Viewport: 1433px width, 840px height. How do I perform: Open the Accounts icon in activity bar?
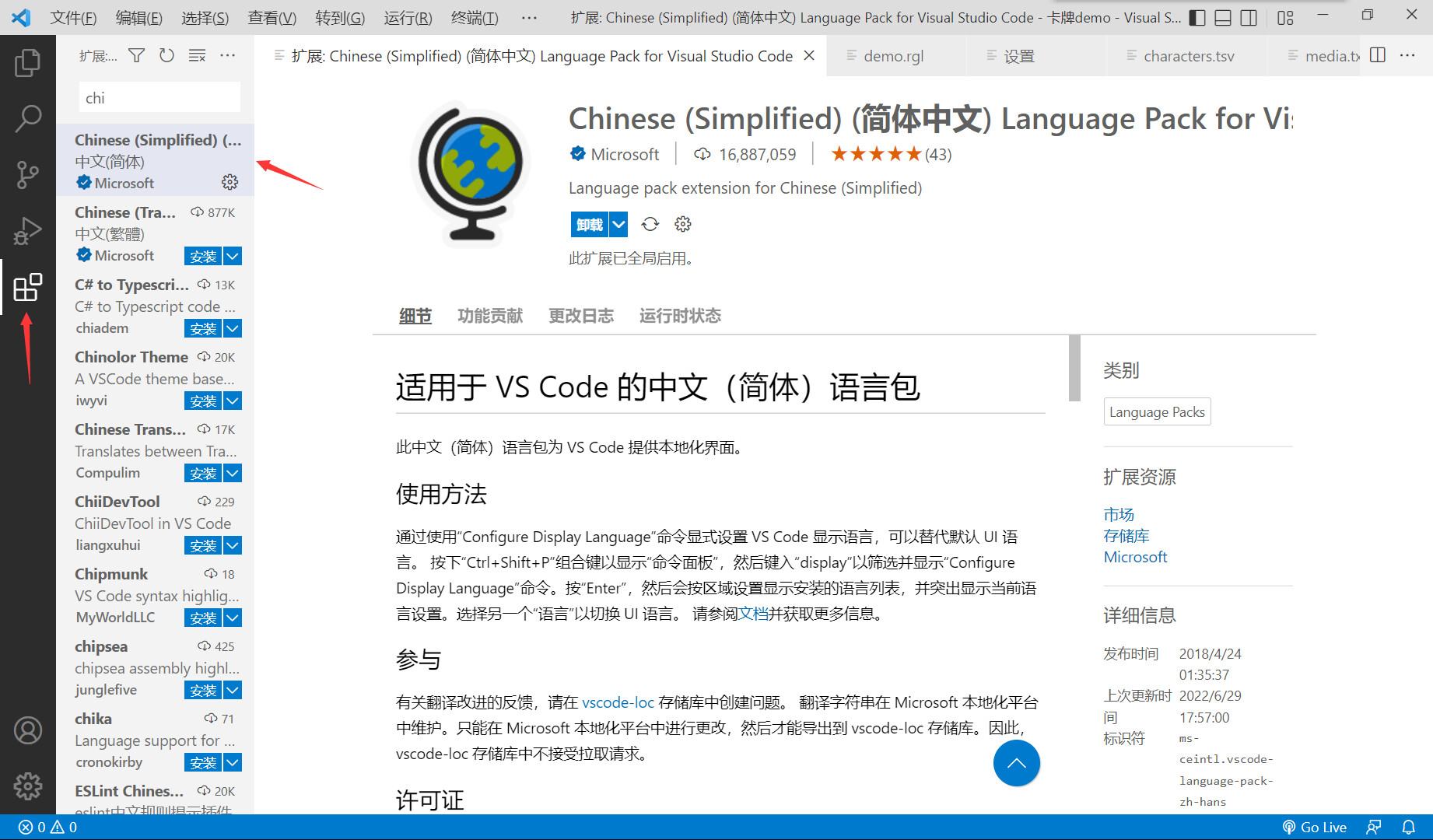point(28,730)
